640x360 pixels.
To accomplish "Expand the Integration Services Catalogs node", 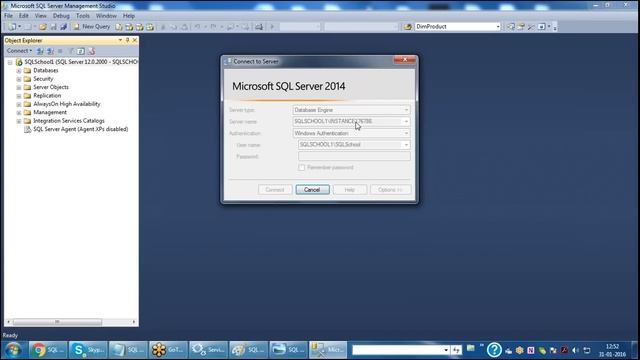I will (x=19, y=121).
